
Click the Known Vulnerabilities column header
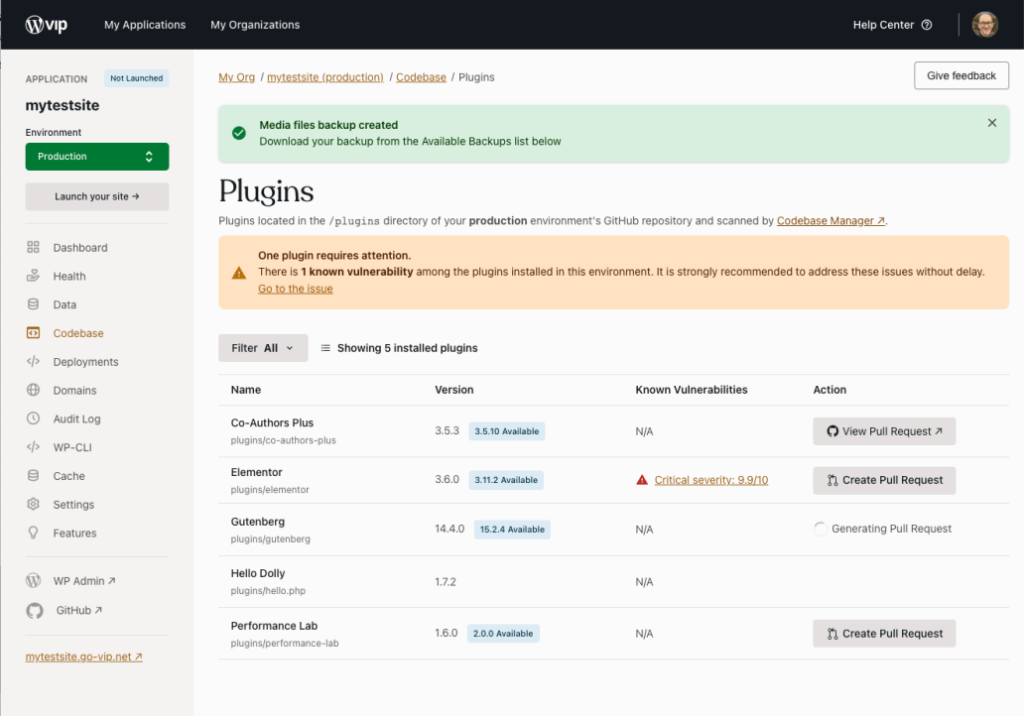click(692, 389)
